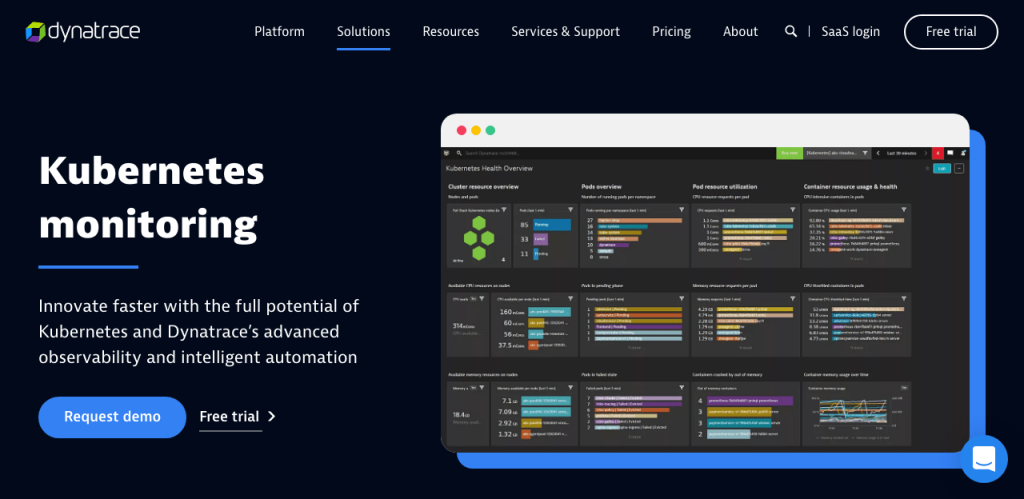This screenshot has height=499, width=1024.
Task: Click filter icon on Failed pods tile
Action: click(680, 386)
